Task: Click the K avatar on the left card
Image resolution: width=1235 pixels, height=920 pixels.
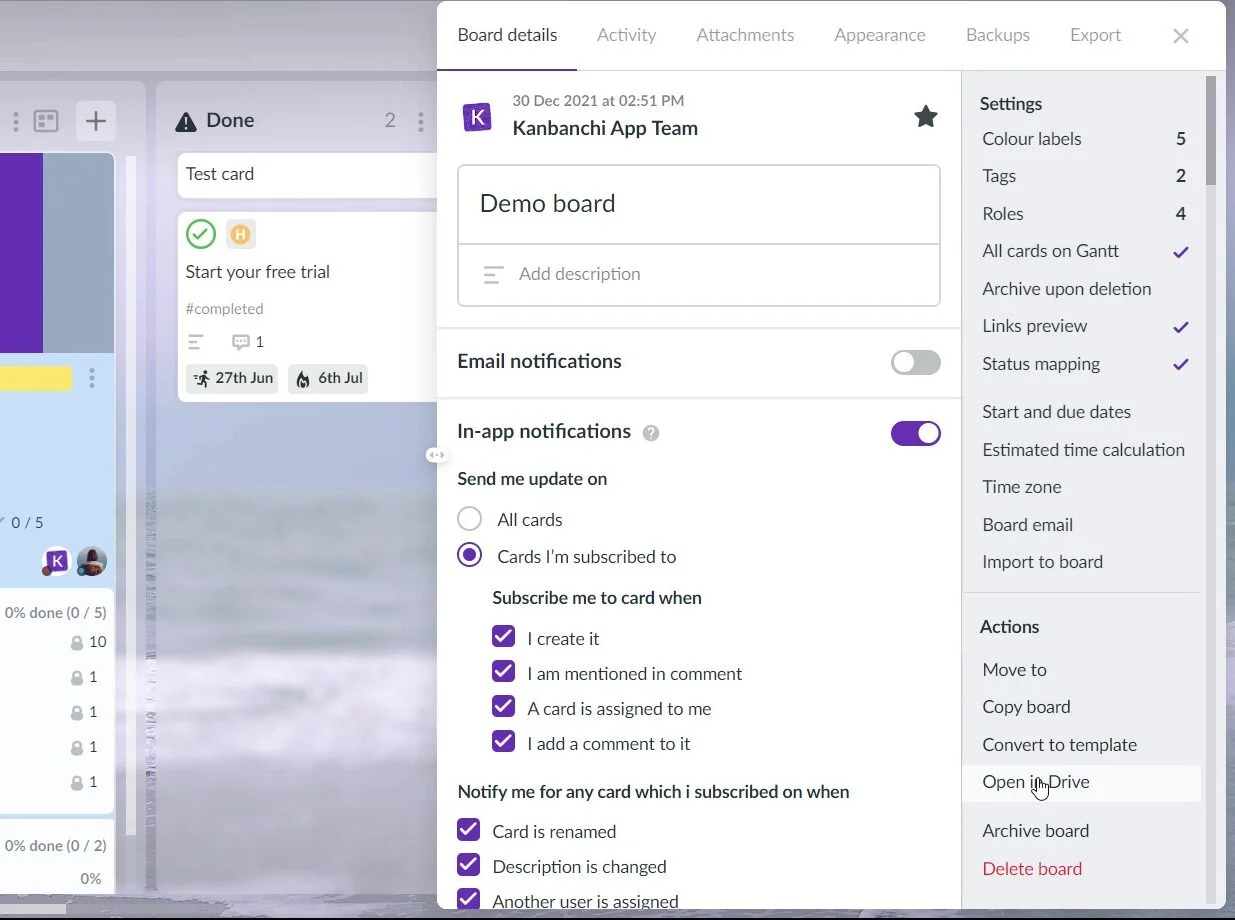Action: point(57,561)
